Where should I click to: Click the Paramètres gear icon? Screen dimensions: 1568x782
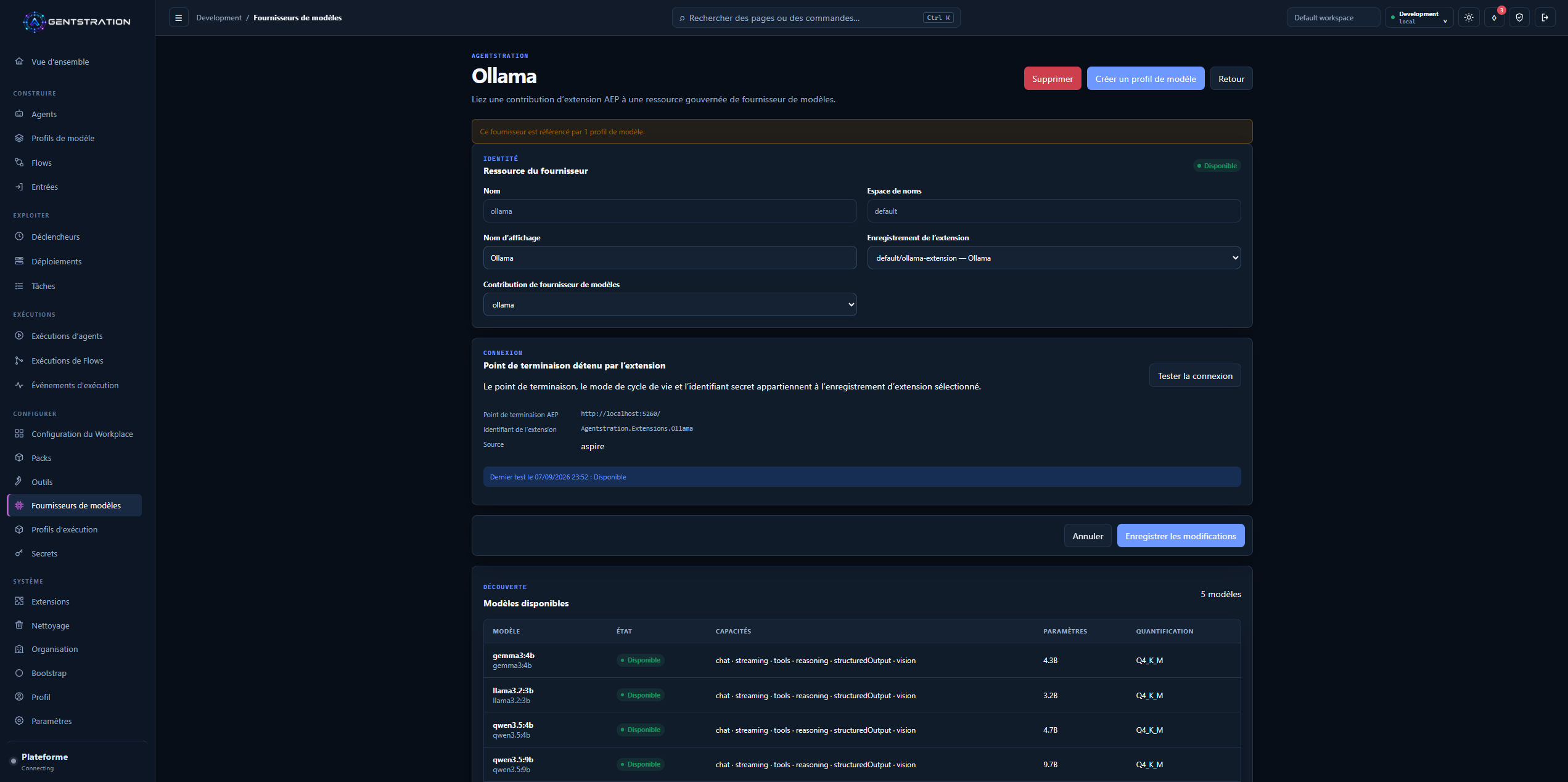coord(19,721)
